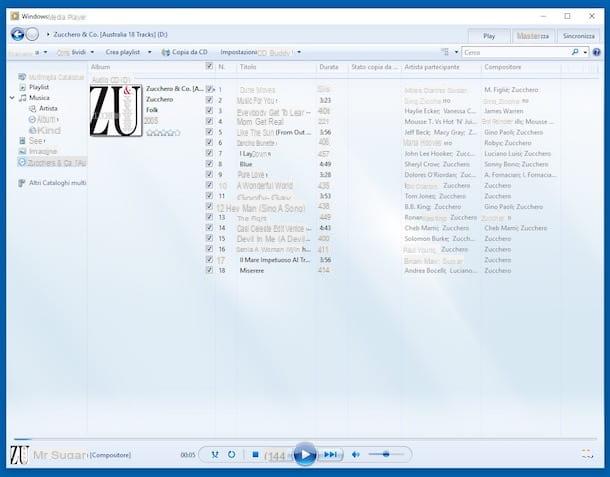
Task: Skip to the next track
Action: point(330,454)
